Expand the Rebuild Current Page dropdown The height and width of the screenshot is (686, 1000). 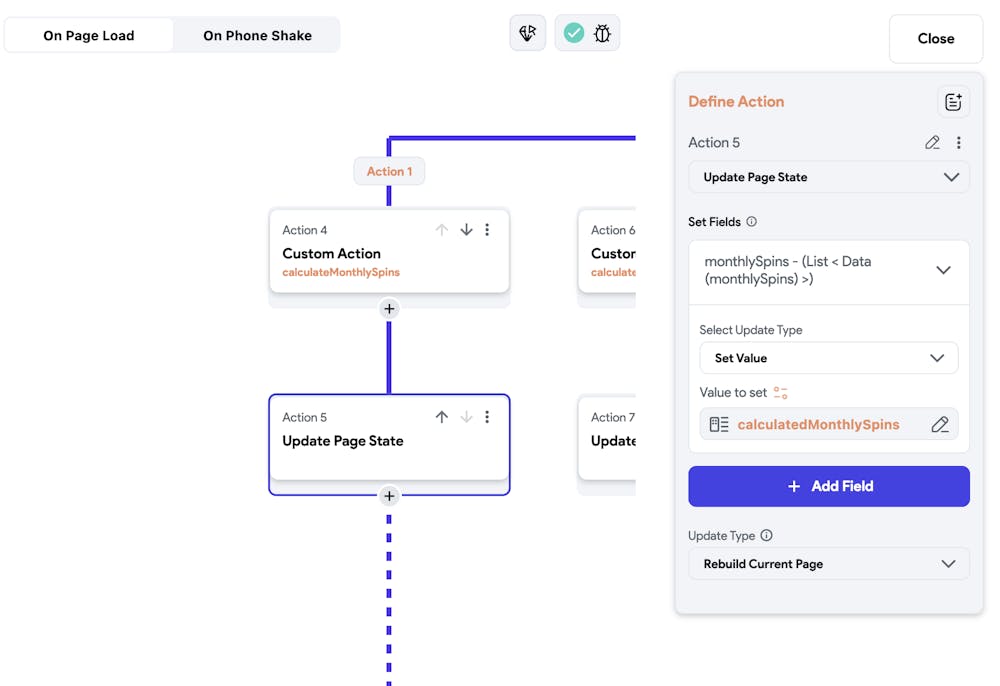coord(828,564)
